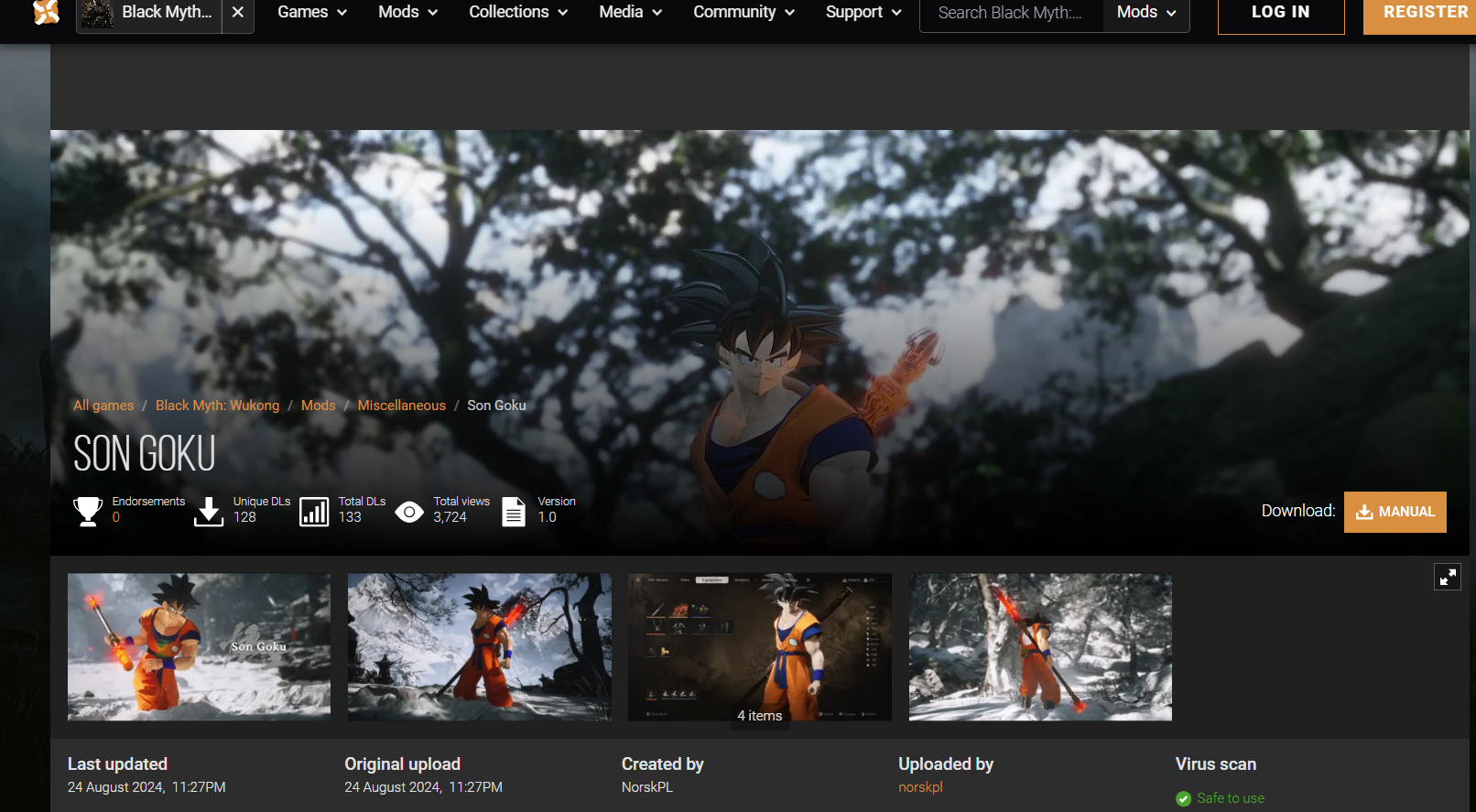Image resolution: width=1476 pixels, height=812 pixels.
Task: Open the Collections menu
Action: (518, 13)
